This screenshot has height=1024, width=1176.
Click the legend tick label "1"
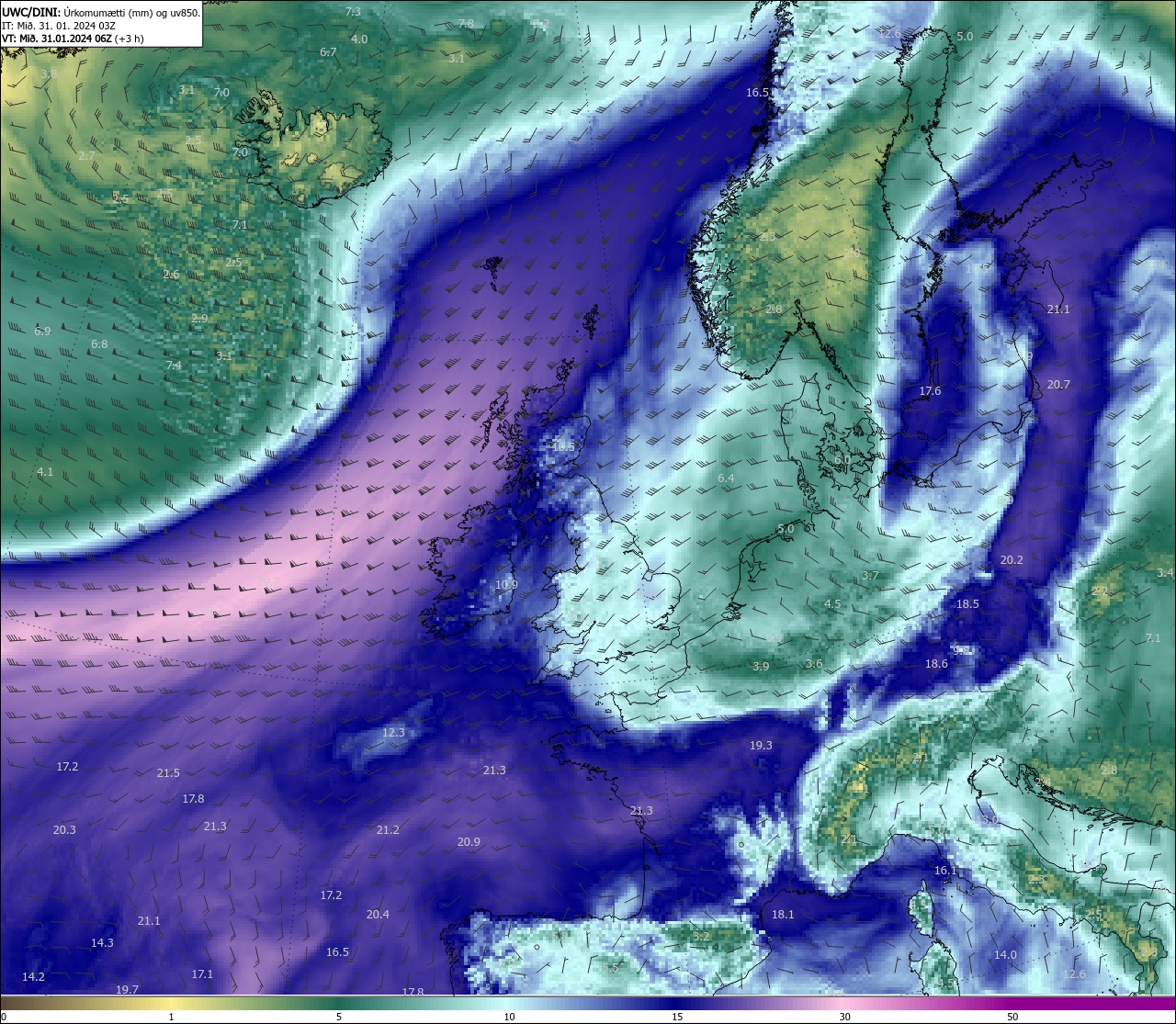coord(171,1017)
